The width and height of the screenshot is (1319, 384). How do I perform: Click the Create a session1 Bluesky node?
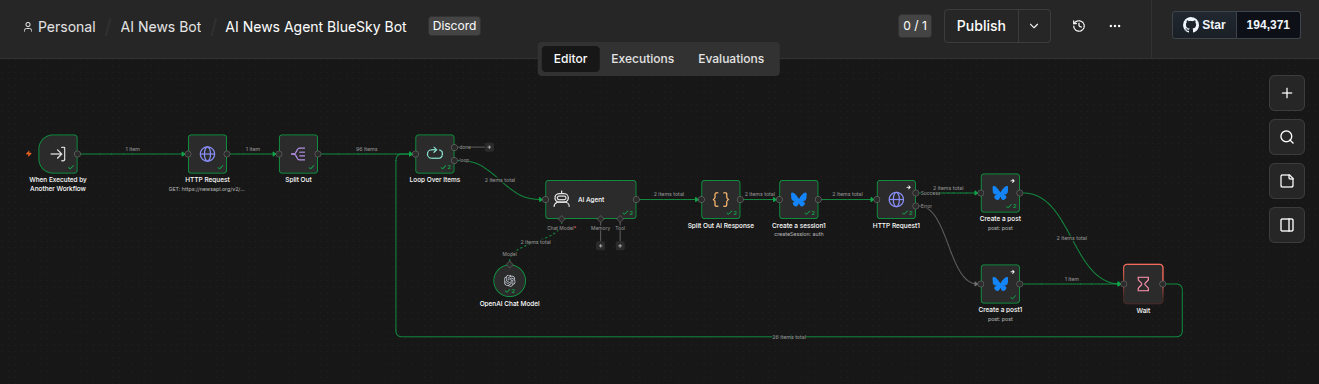pos(799,199)
